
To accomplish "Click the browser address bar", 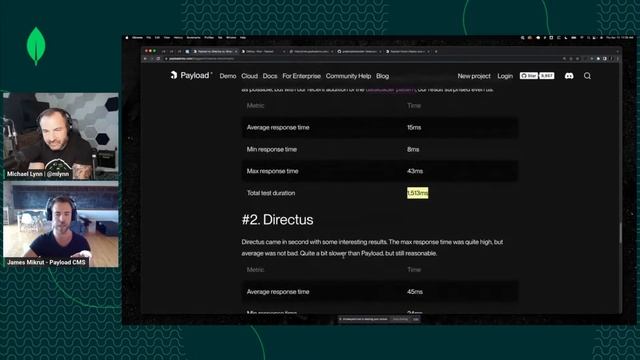I will pyautogui.click(x=363, y=59).
